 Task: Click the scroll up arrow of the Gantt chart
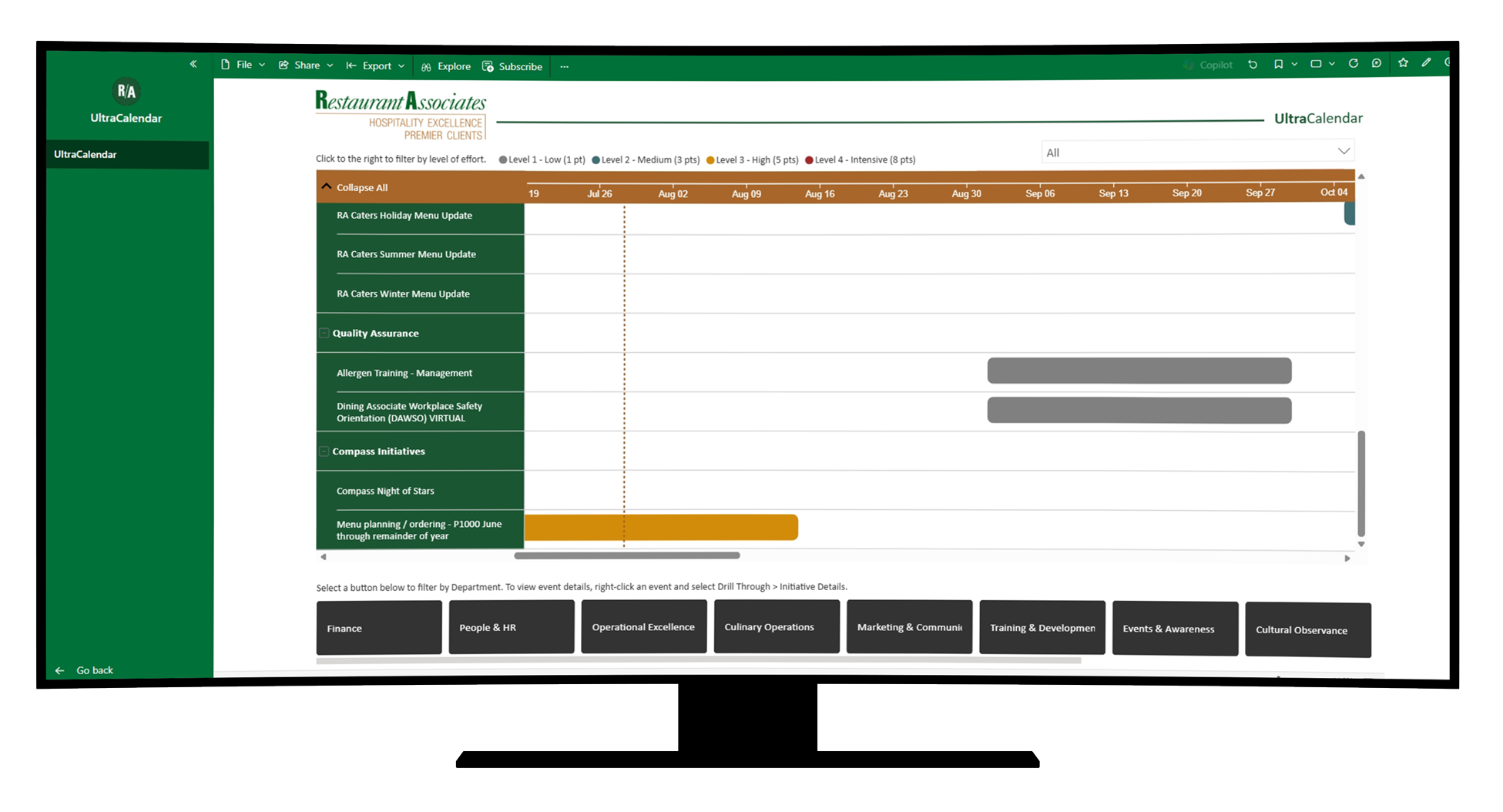1361,176
